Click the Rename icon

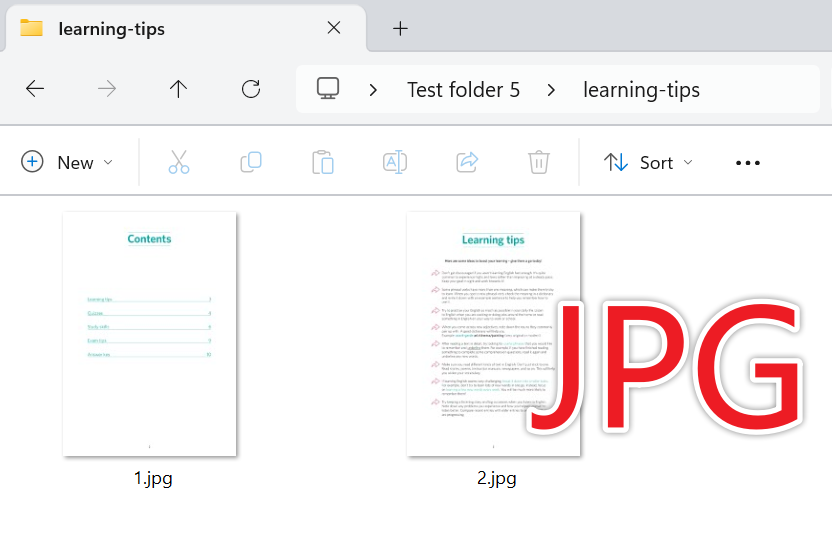pyautogui.click(x=395, y=162)
